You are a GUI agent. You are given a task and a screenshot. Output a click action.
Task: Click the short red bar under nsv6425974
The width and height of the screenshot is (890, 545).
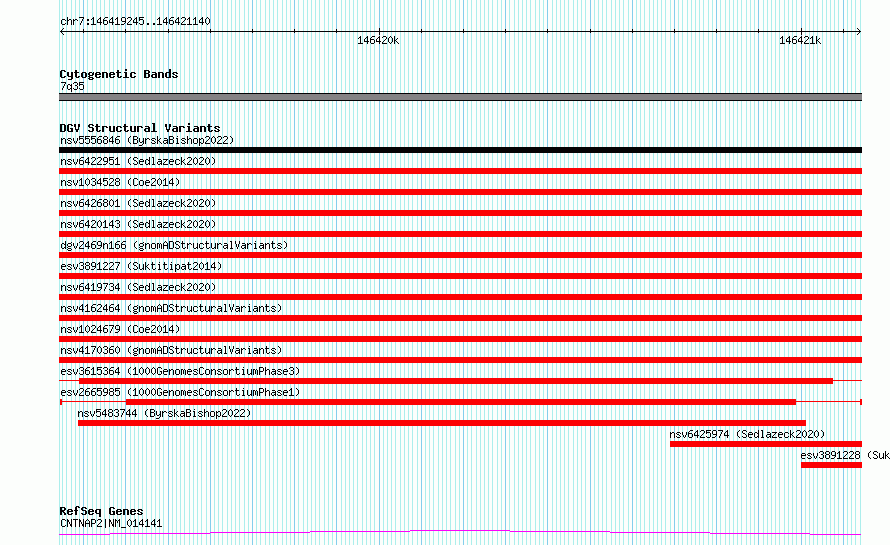tap(766, 444)
